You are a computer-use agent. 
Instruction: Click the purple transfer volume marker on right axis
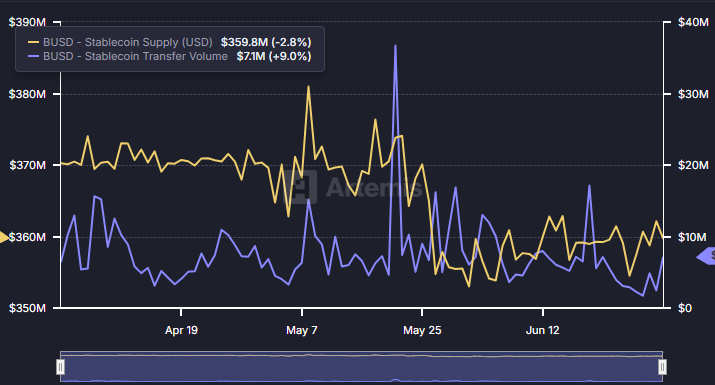click(706, 256)
